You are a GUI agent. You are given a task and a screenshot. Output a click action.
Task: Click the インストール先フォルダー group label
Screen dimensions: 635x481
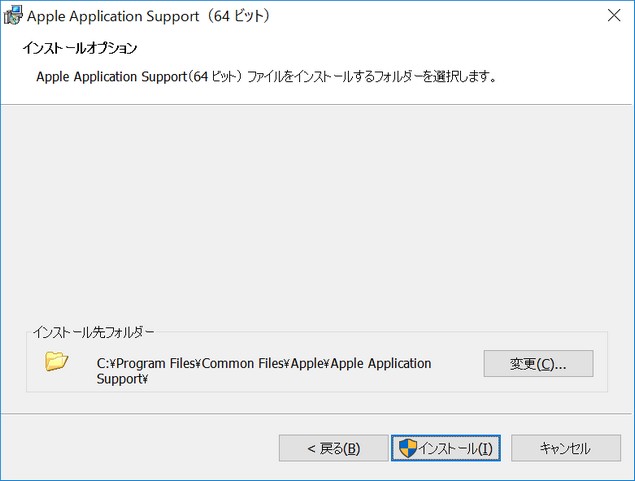[x=94, y=332]
